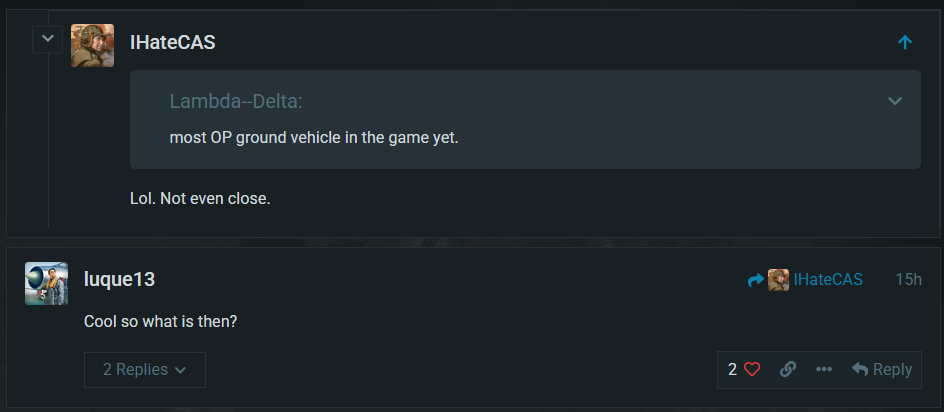The image size is (944, 412).
Task: Expand the Lambda--Delta quote chevron
Action: [x=895, y=101]
